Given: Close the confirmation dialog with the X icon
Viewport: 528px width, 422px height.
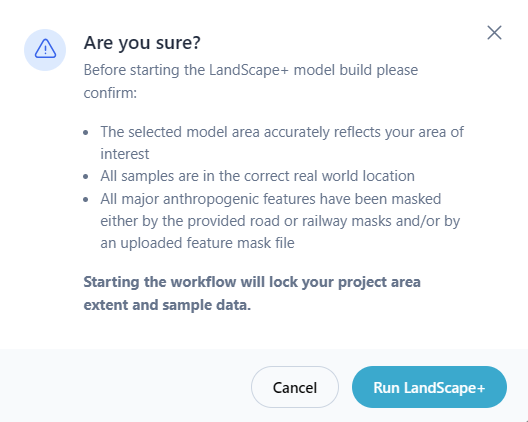Looking at the screenshot, I should point(494,33).
